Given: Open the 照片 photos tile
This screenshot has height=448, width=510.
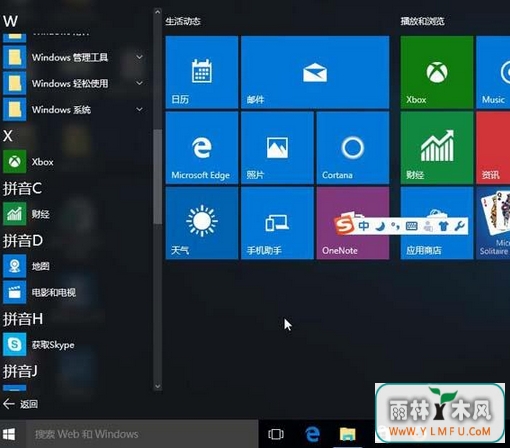Looking at the screenshot, I should coord(277,148).
